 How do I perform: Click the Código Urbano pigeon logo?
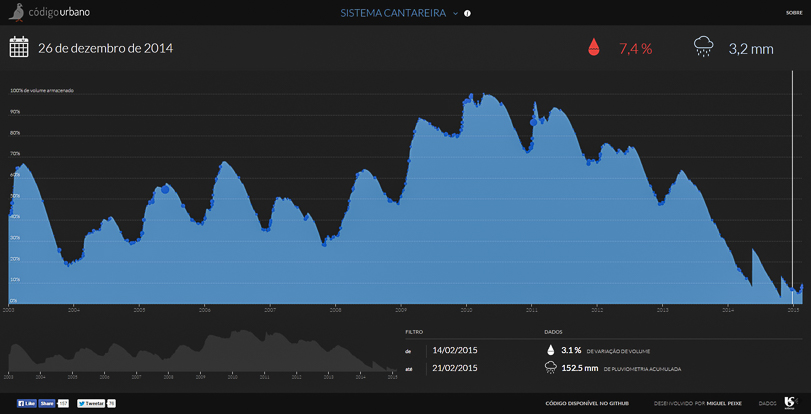pyautogui.click(x=16, y=13)
